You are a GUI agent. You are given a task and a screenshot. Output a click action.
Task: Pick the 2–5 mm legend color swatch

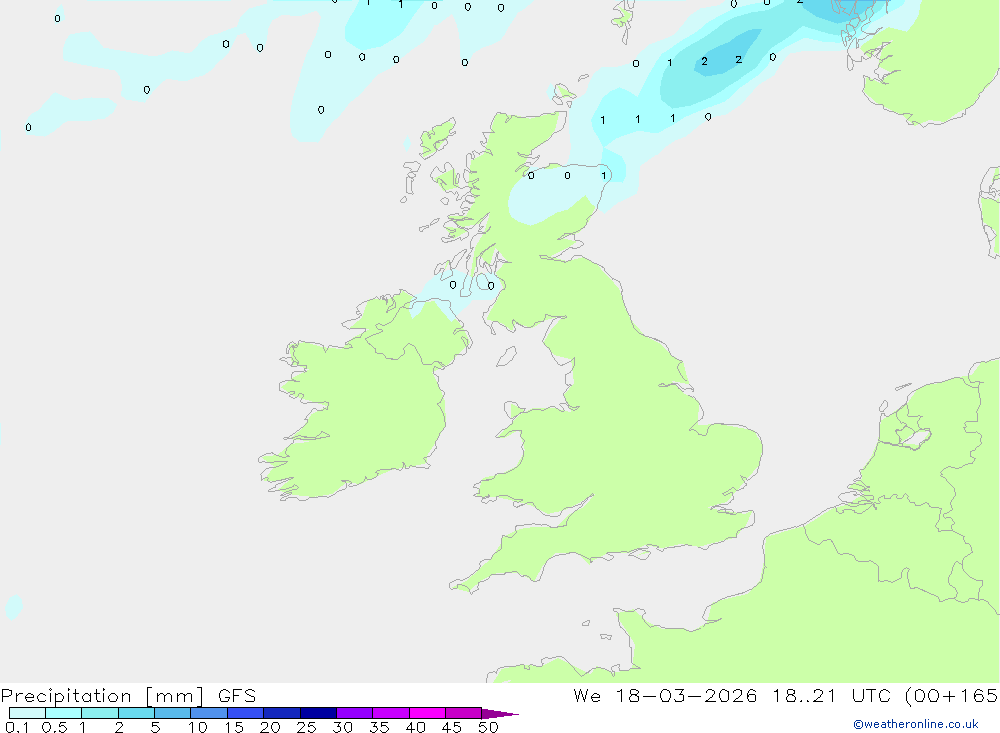(136, 713)
